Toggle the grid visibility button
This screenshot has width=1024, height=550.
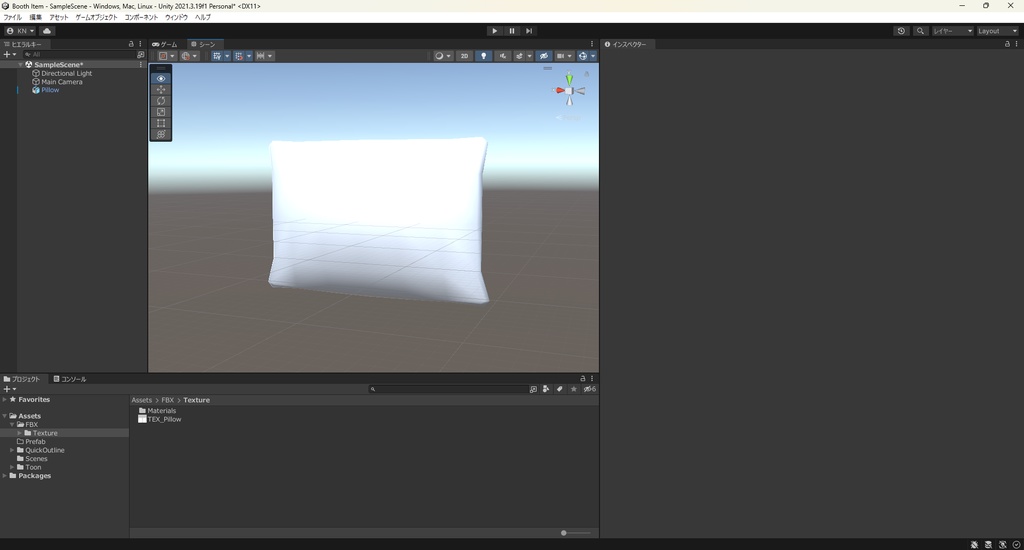(x=217, y=56)
